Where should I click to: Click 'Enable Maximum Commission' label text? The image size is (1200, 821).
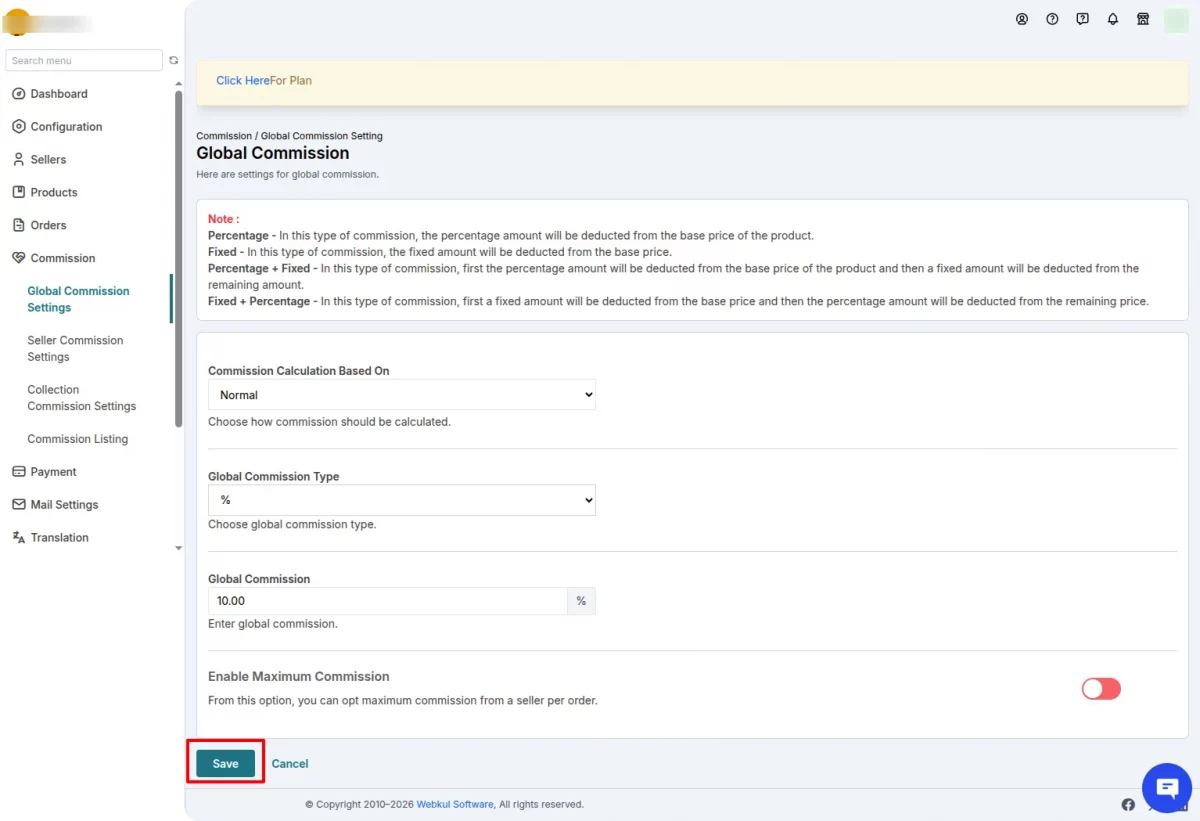[299, 677]
